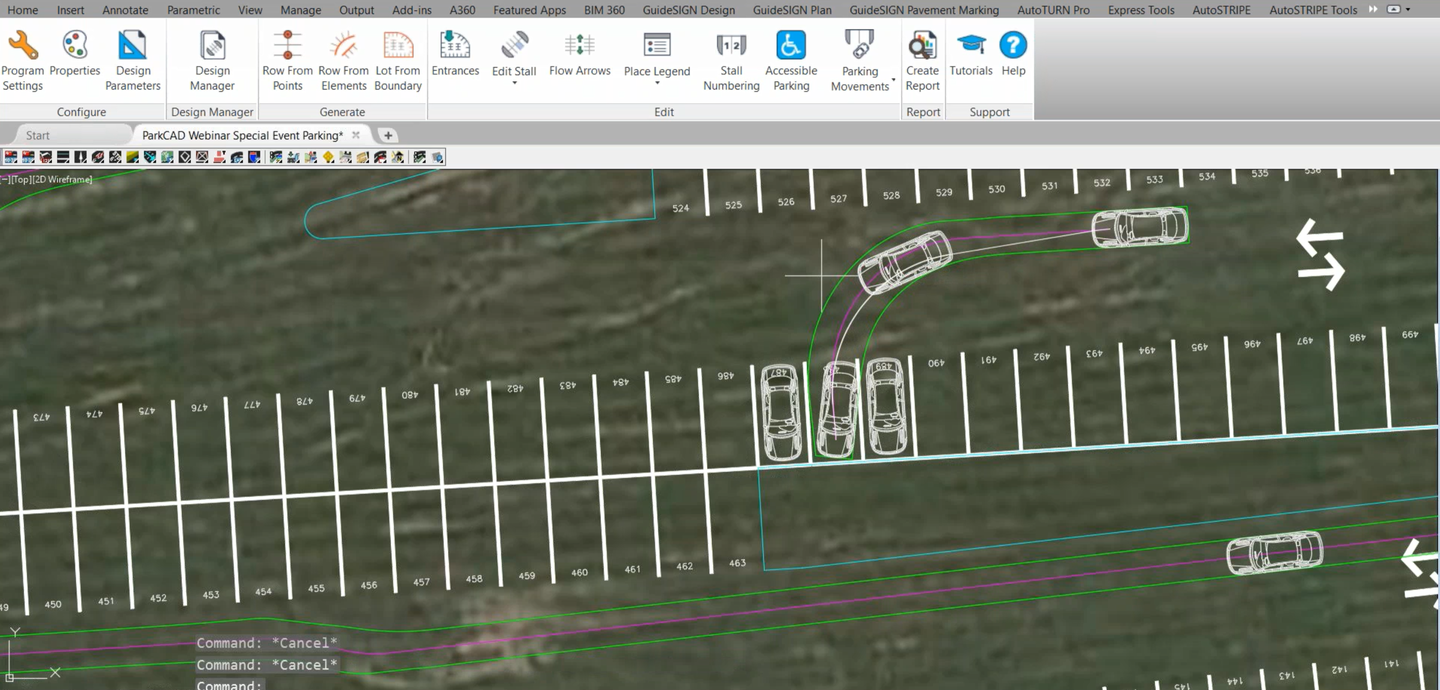Toggle ribbon minimize state button

(x=1394, y=9)
